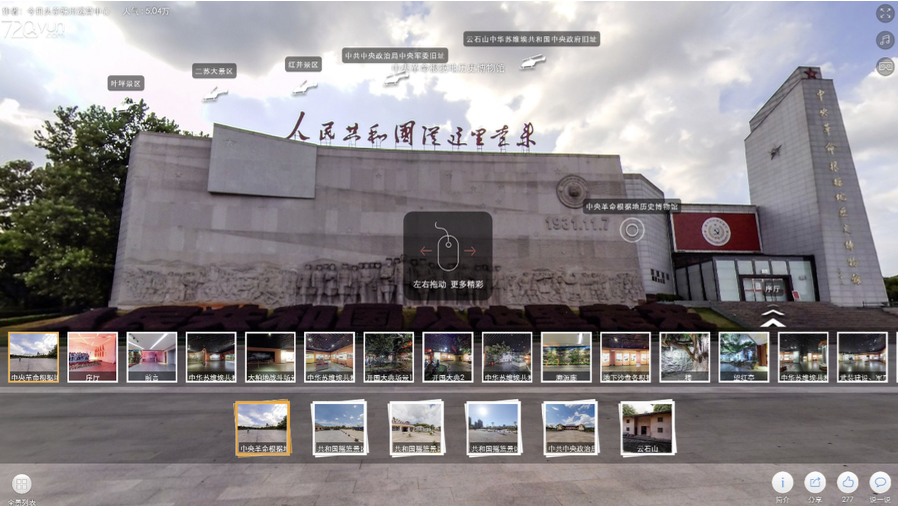Enter fullscreen mode with the expand icon
This screenshot has height=506, width=898.
coord(885,13)
